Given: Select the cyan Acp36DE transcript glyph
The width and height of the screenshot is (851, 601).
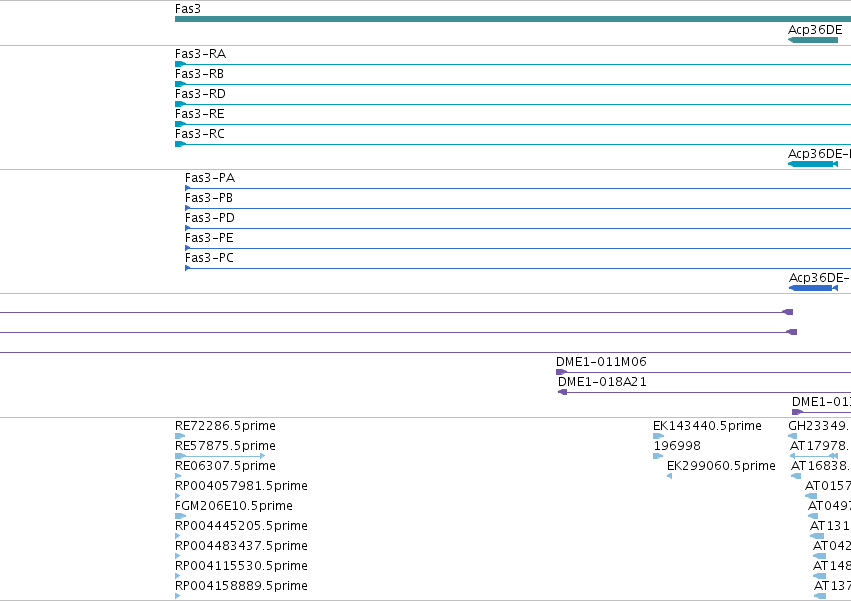Looking at the screenshot, I should click(813, 164).
